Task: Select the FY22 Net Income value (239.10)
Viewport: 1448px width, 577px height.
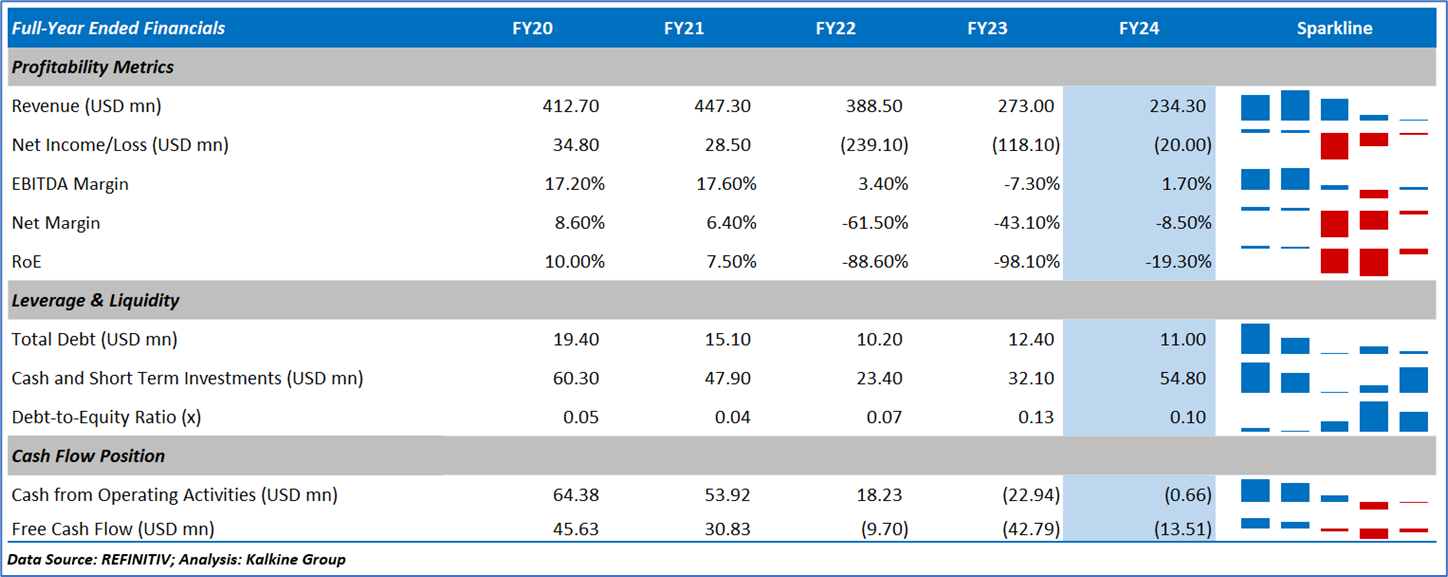Action: 873,145
